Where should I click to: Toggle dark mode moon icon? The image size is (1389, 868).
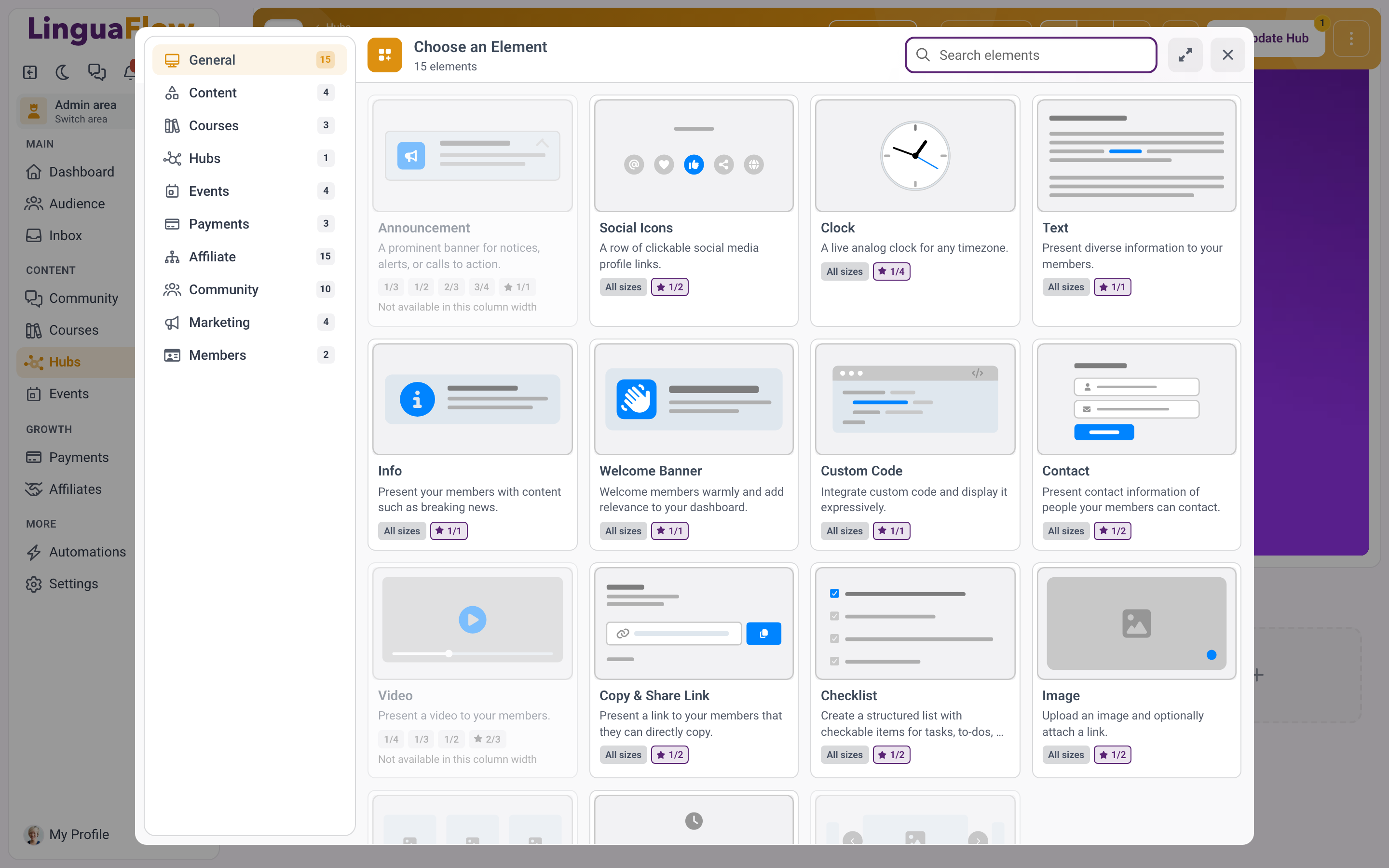click(63, 72)
